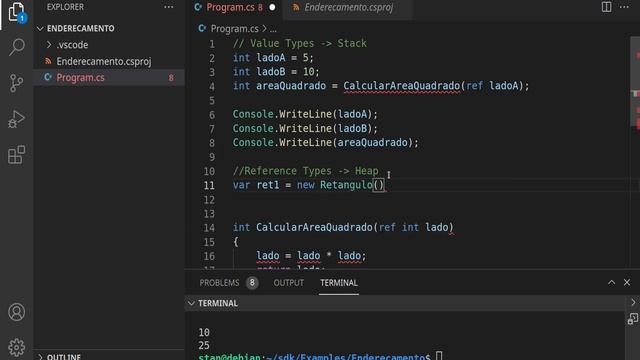Open the Extensions view

[x=16, y=155]
